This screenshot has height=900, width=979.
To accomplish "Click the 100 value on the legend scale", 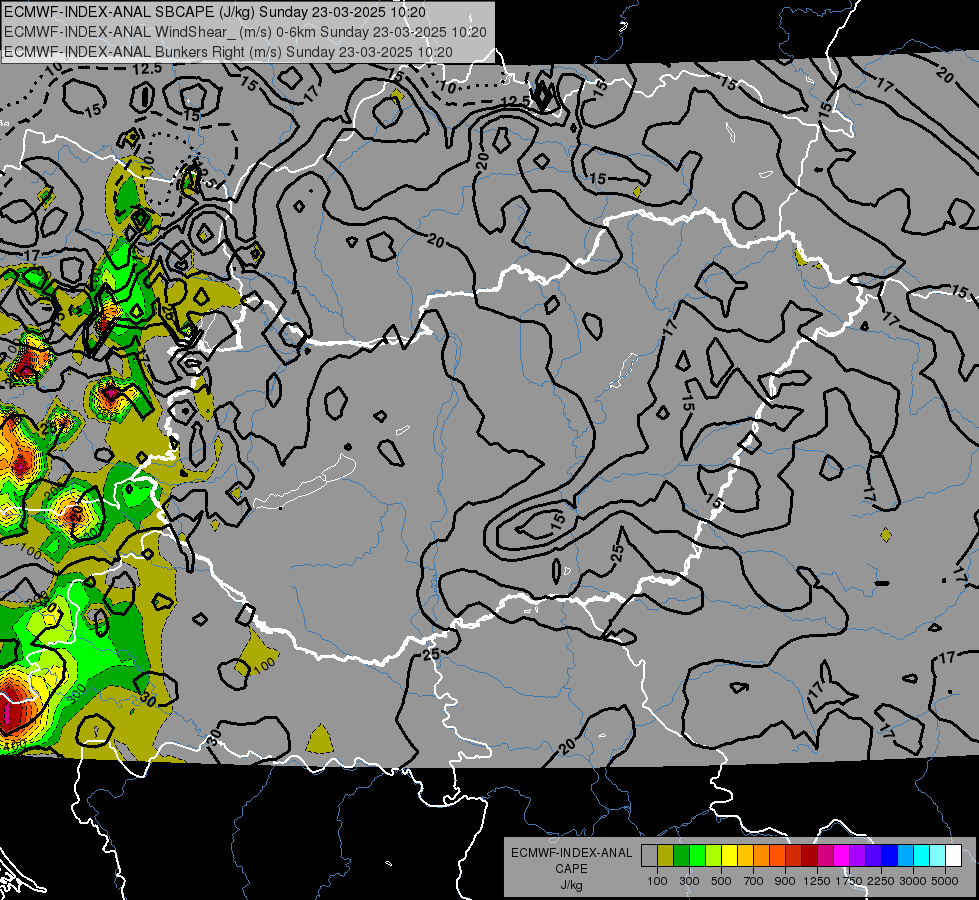I will point(657,881).
